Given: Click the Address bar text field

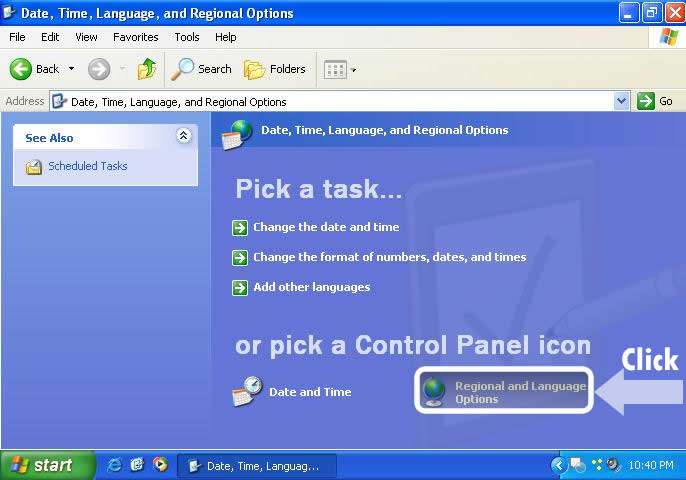Looking at the screenshot, I should 332,102.
